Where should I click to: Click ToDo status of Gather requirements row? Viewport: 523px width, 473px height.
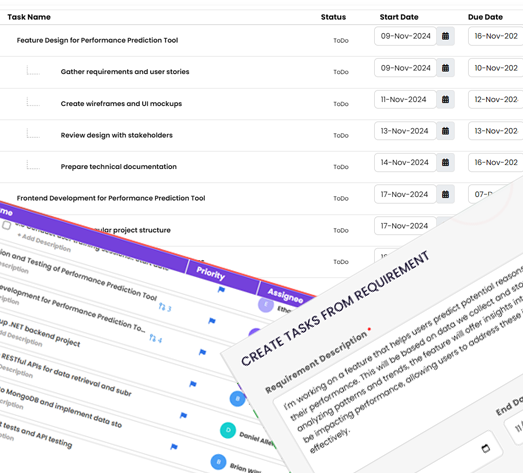click(x=341, y=72)
